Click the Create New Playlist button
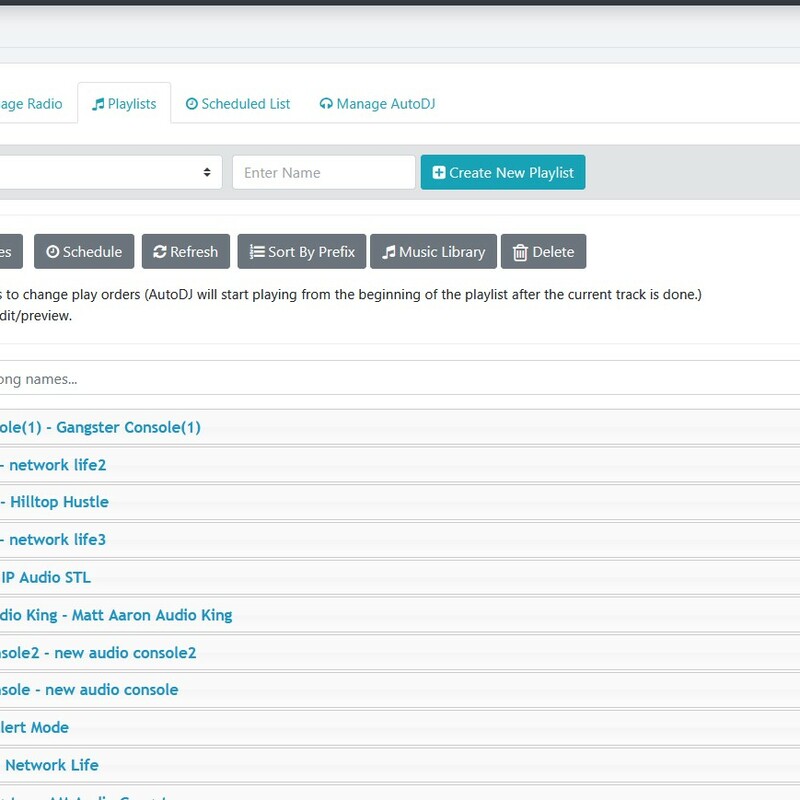The width and height of the screenshot is (800, 800). pos(503,172)
